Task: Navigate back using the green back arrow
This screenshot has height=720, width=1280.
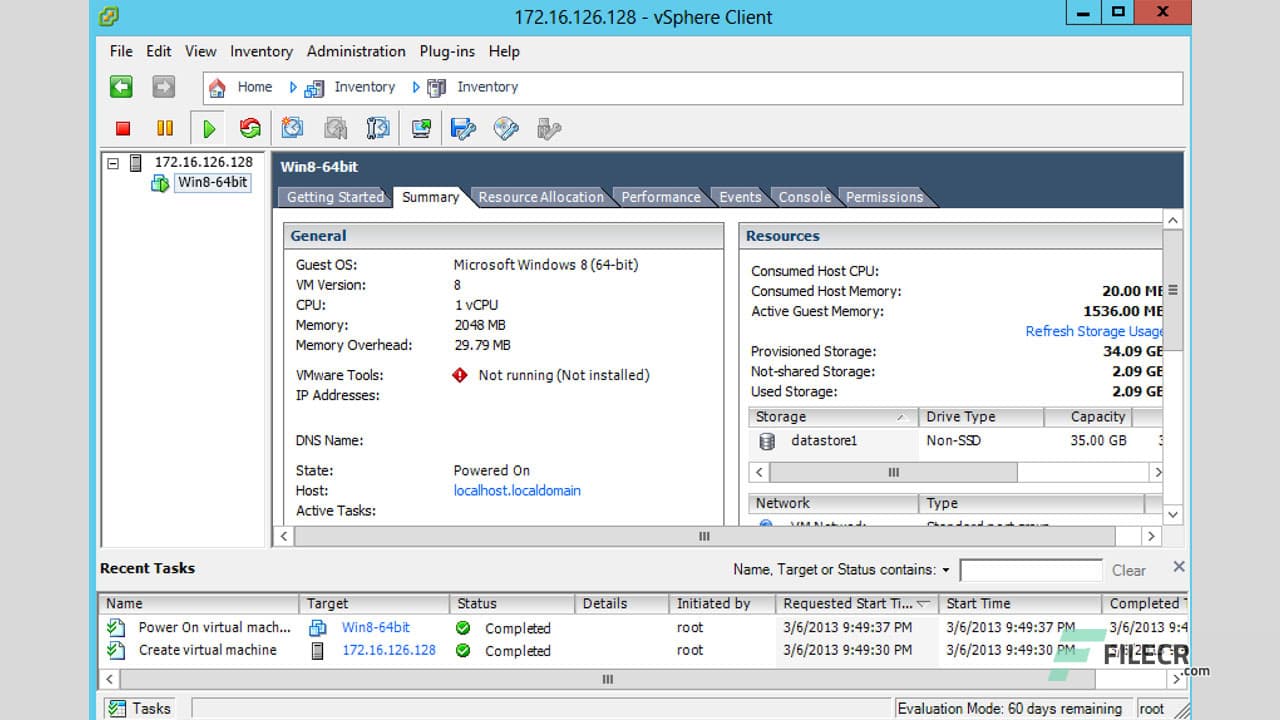Action: tap(119, 87)
